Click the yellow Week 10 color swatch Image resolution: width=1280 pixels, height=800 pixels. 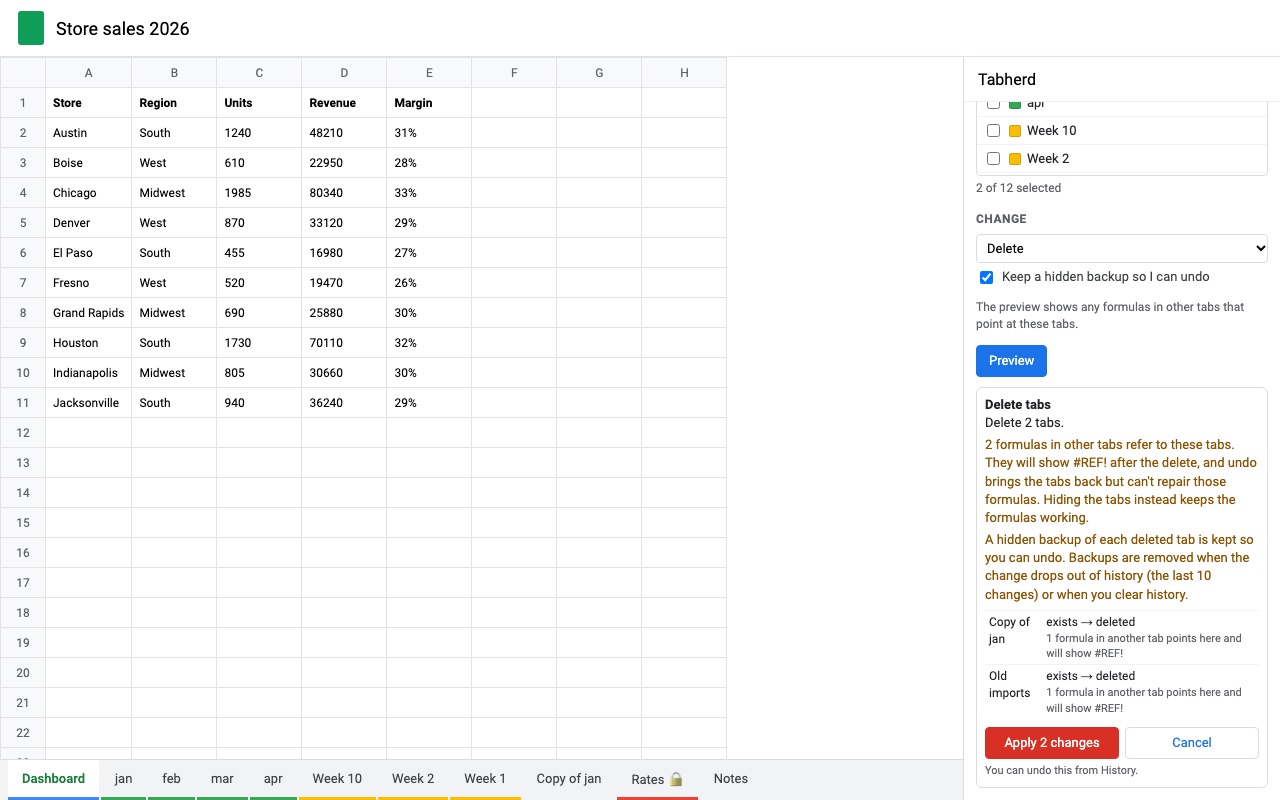coord(1015,131)
